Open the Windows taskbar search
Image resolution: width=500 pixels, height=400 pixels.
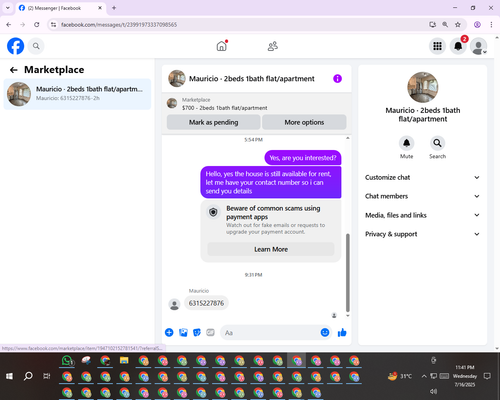tap(28, 376)
